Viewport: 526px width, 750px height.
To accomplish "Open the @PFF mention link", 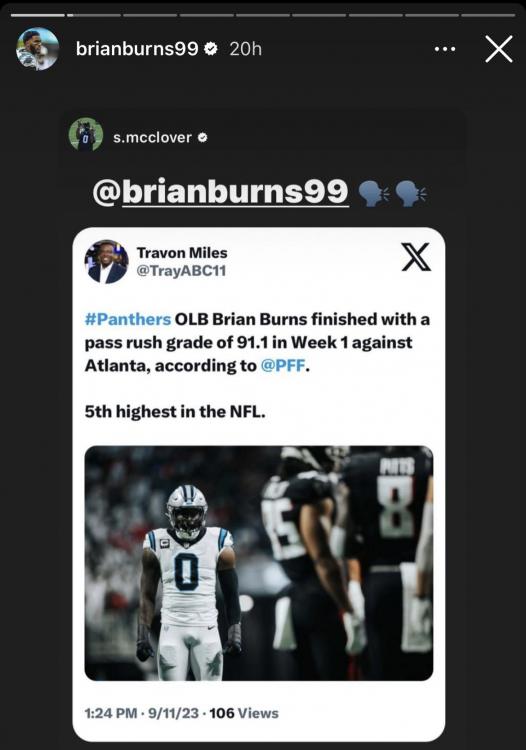I will point(283,365).
